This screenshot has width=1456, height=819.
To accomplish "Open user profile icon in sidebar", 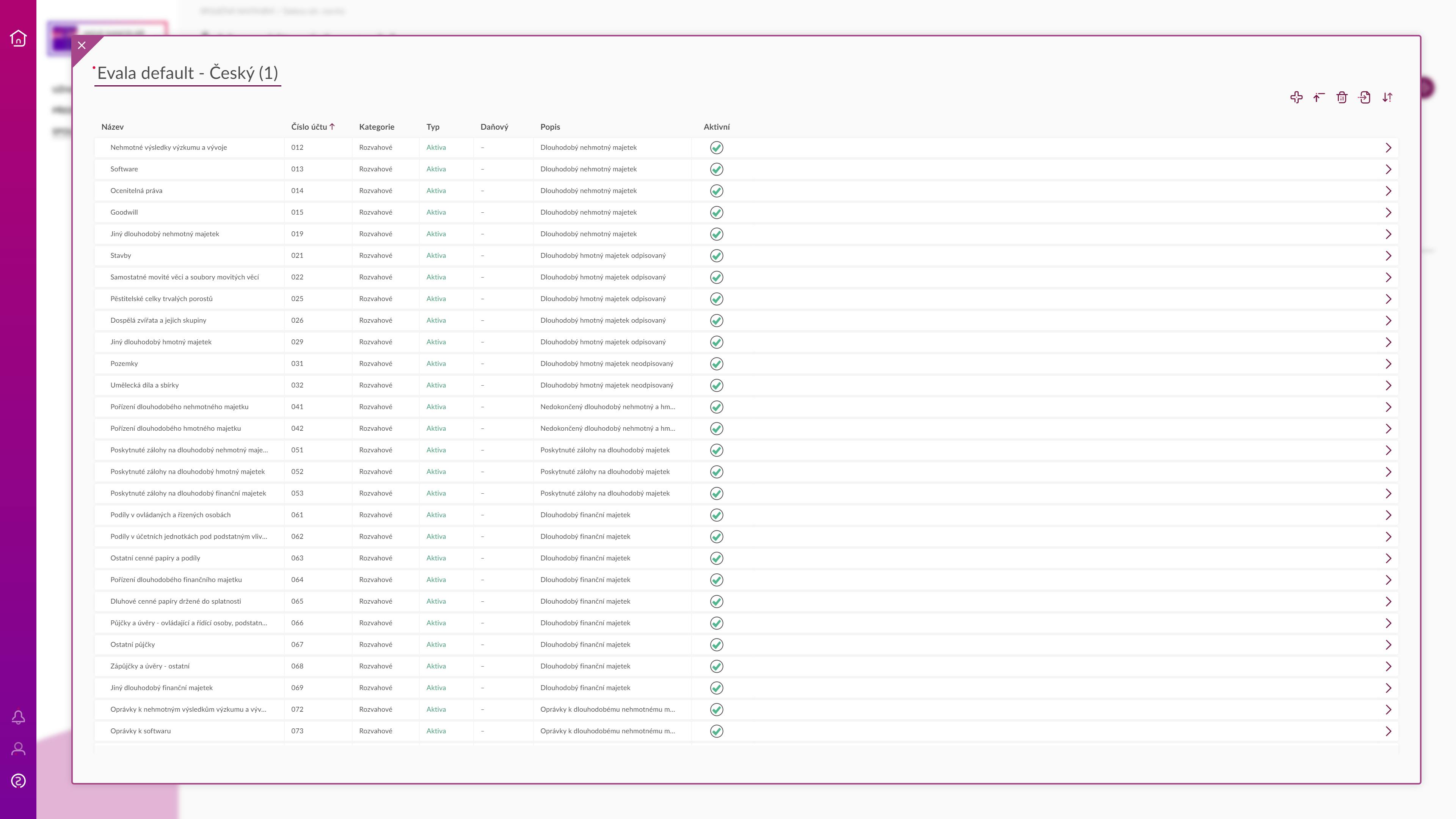I will pos(18,749).
